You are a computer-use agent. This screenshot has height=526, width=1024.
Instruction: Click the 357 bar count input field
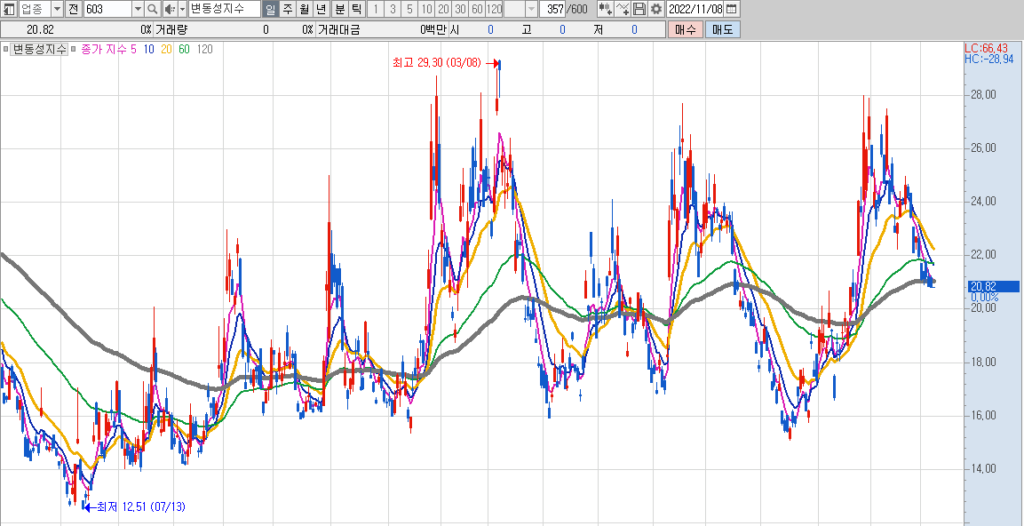pyautogui.click(x=553, y=9)
